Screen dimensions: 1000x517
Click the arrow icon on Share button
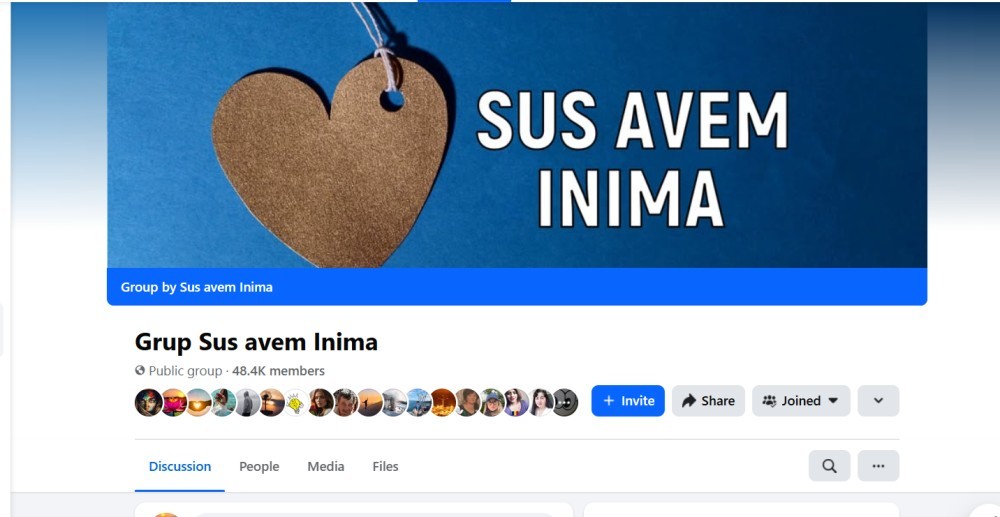point(689,401)
